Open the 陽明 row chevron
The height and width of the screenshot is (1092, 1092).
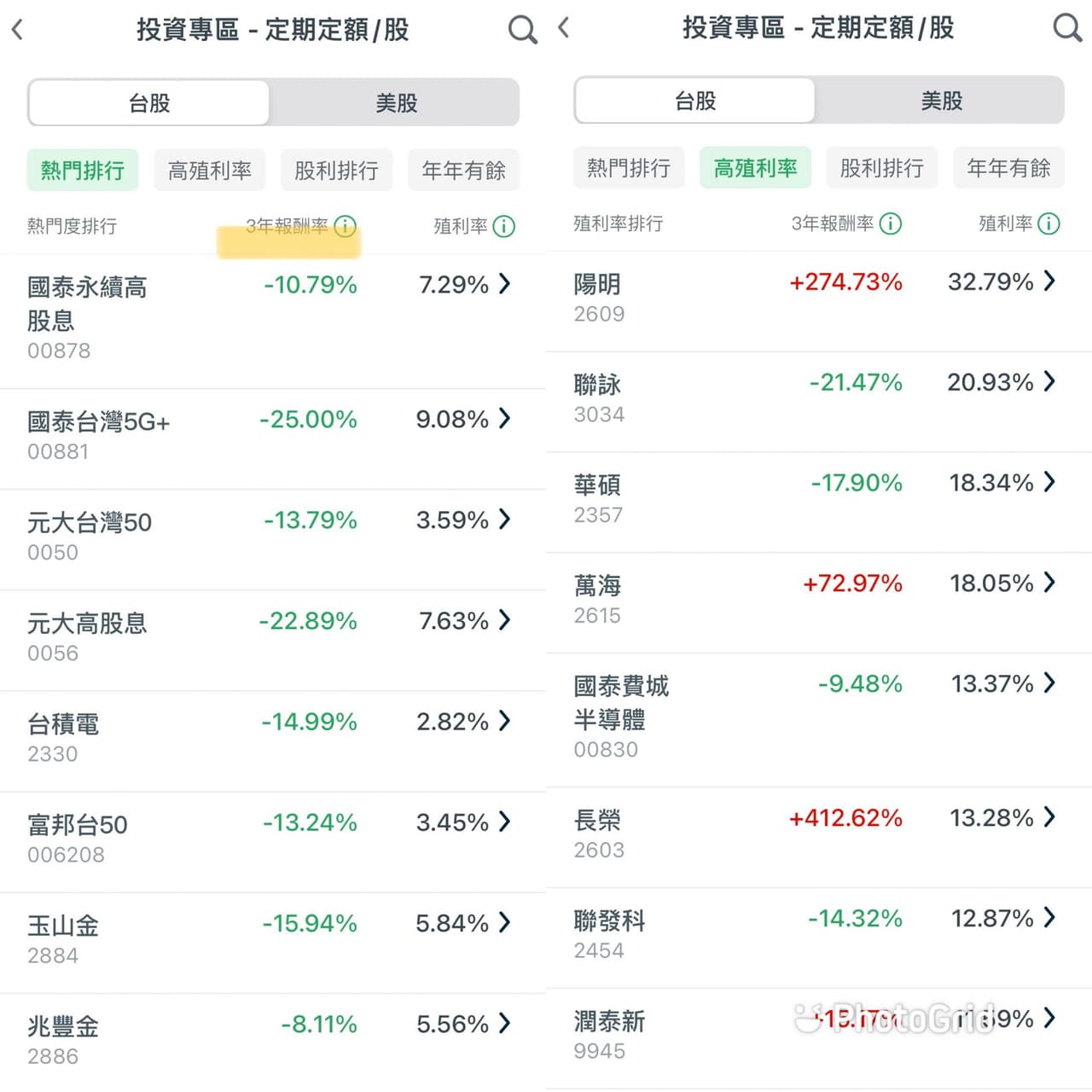[x=1050, y=281]
